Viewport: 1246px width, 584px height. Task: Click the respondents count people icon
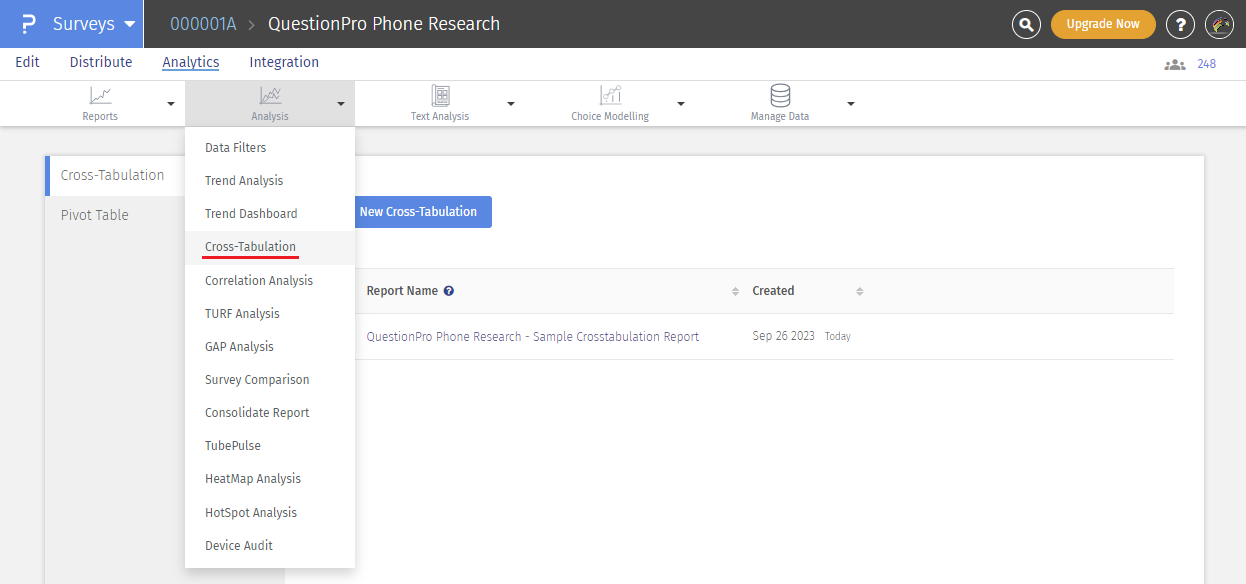(x=1174, y=64)
